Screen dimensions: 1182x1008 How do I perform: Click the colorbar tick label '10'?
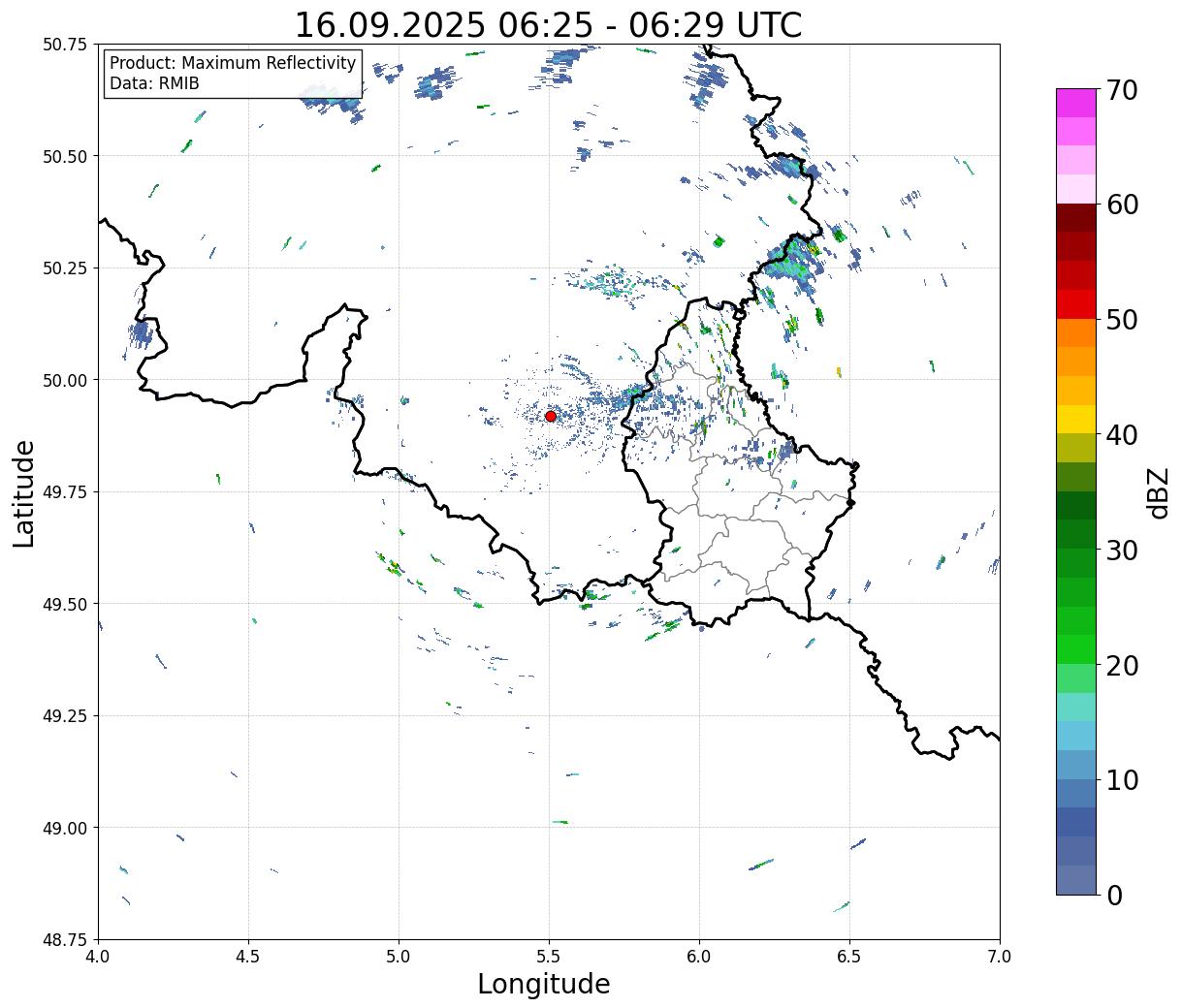(1122, 779)
